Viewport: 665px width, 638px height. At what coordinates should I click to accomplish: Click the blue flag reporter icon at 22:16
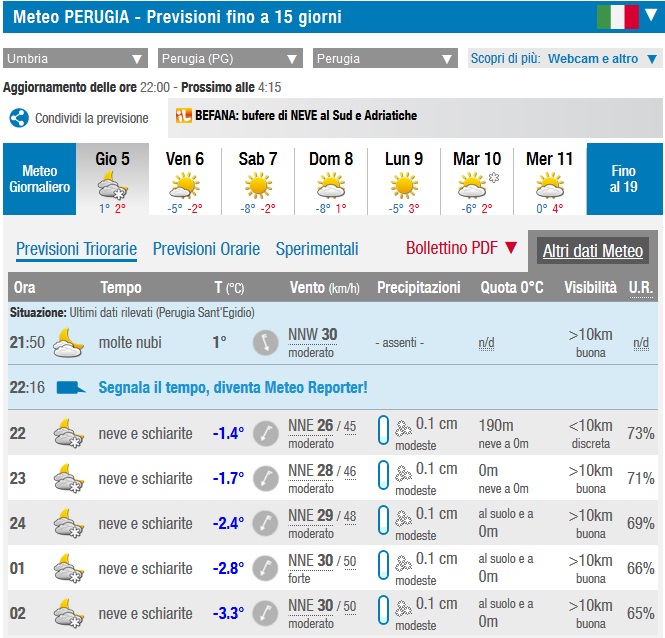pyautogui.click(x=71, y=387)
